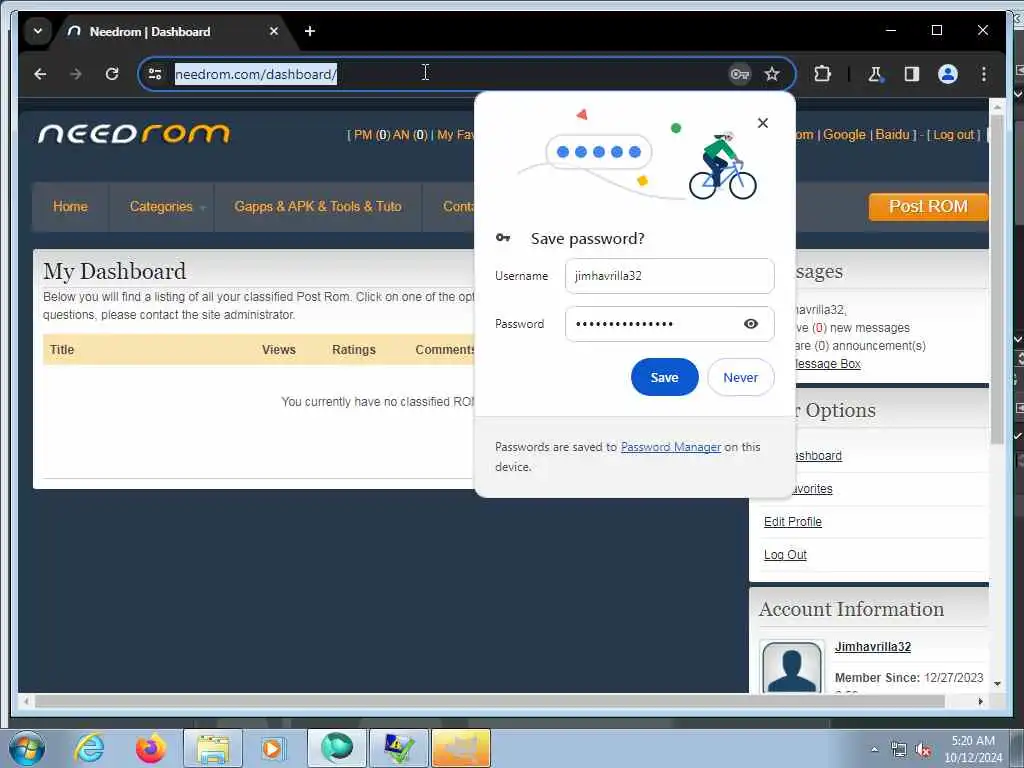Open the Edit Profile link
1024x768 pixels.
(793, 522)
